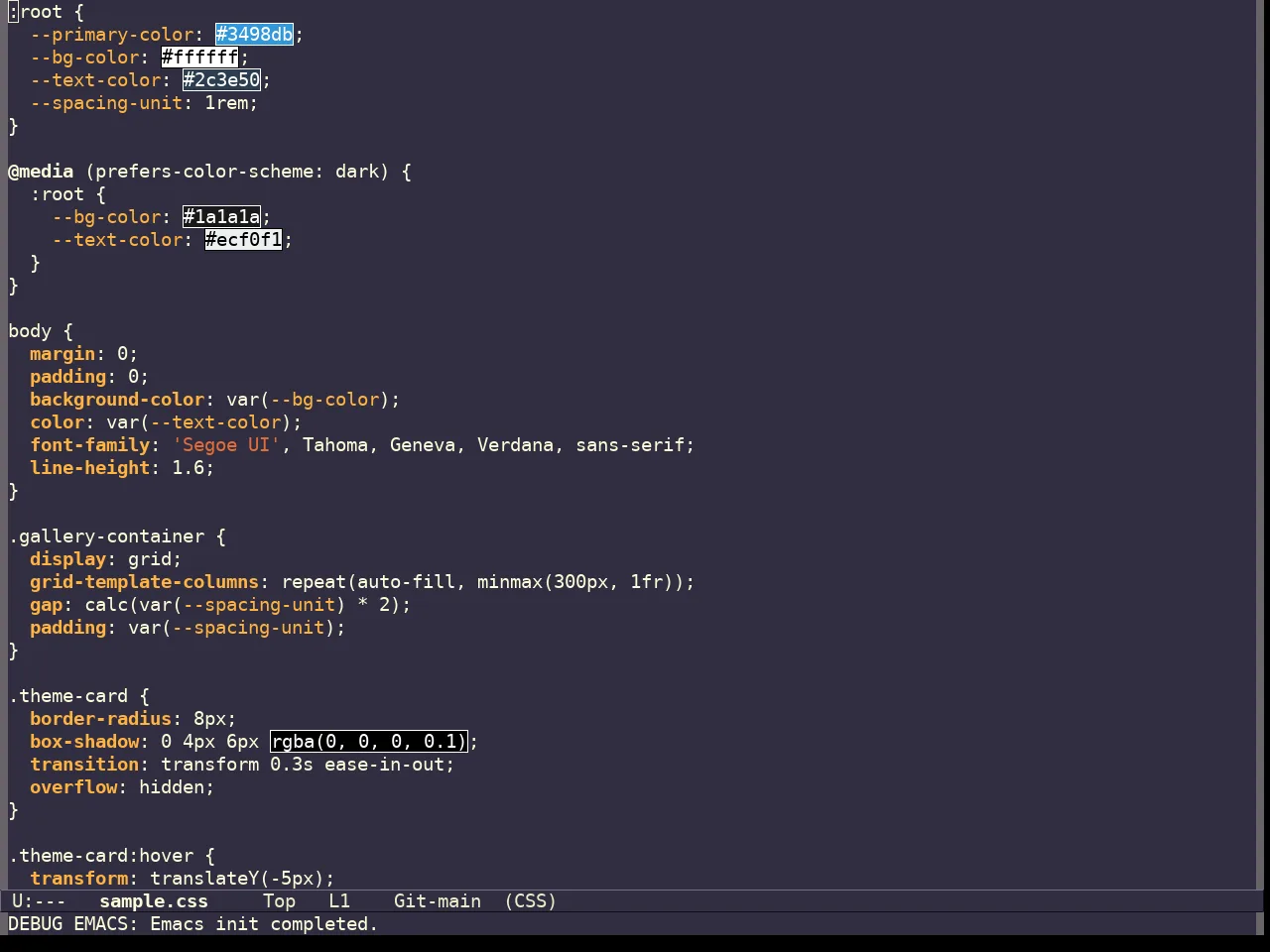
Task: Click the grid-template-columns property
Action: (x=145, y=582)
